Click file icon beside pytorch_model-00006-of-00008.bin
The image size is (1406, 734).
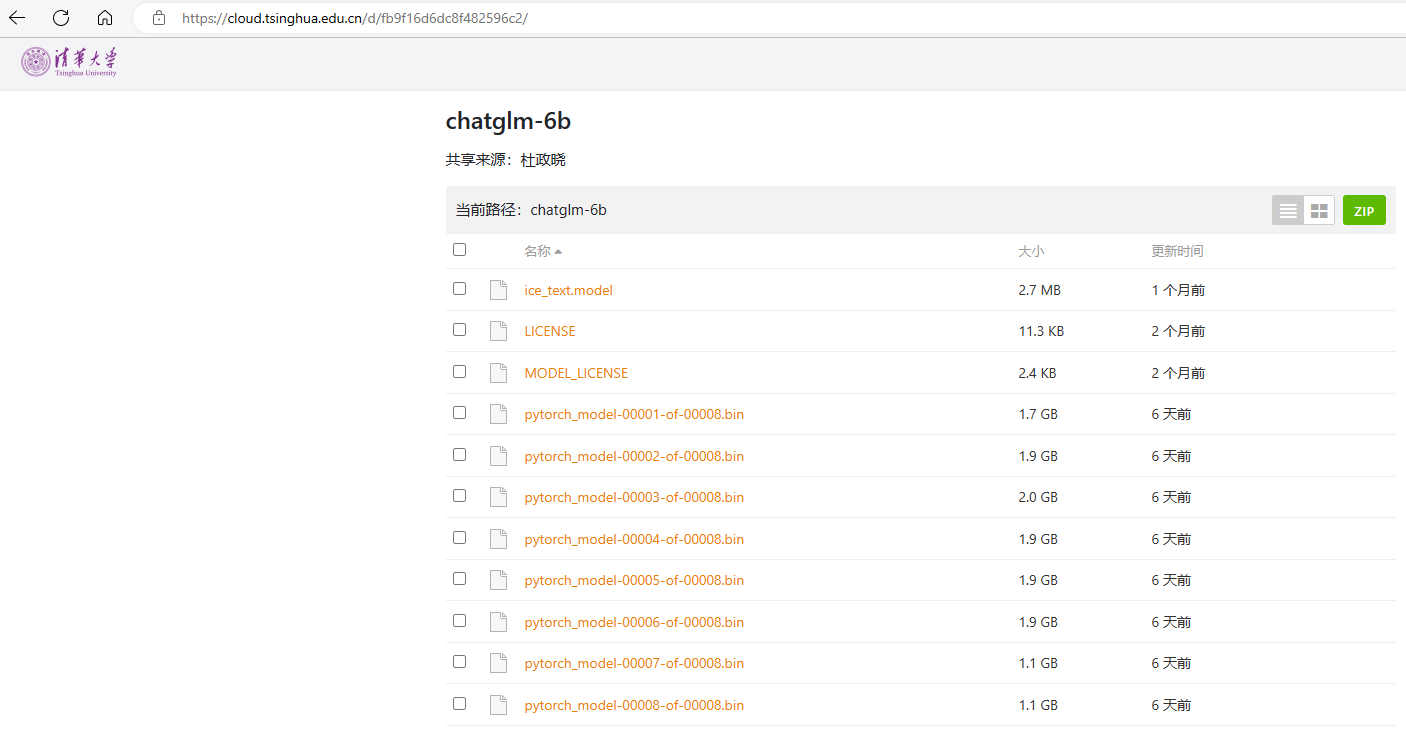click(498, 622)
